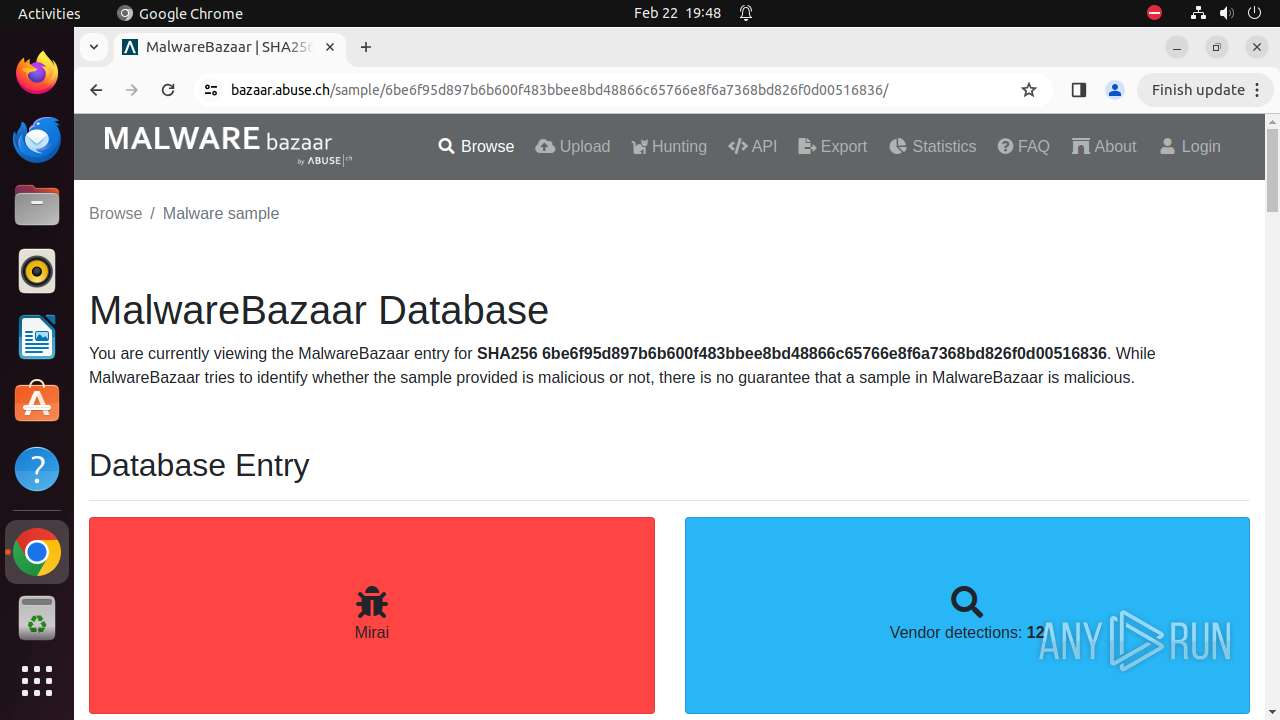
Task: Open Files from the dock
Action: click(37, 205)
